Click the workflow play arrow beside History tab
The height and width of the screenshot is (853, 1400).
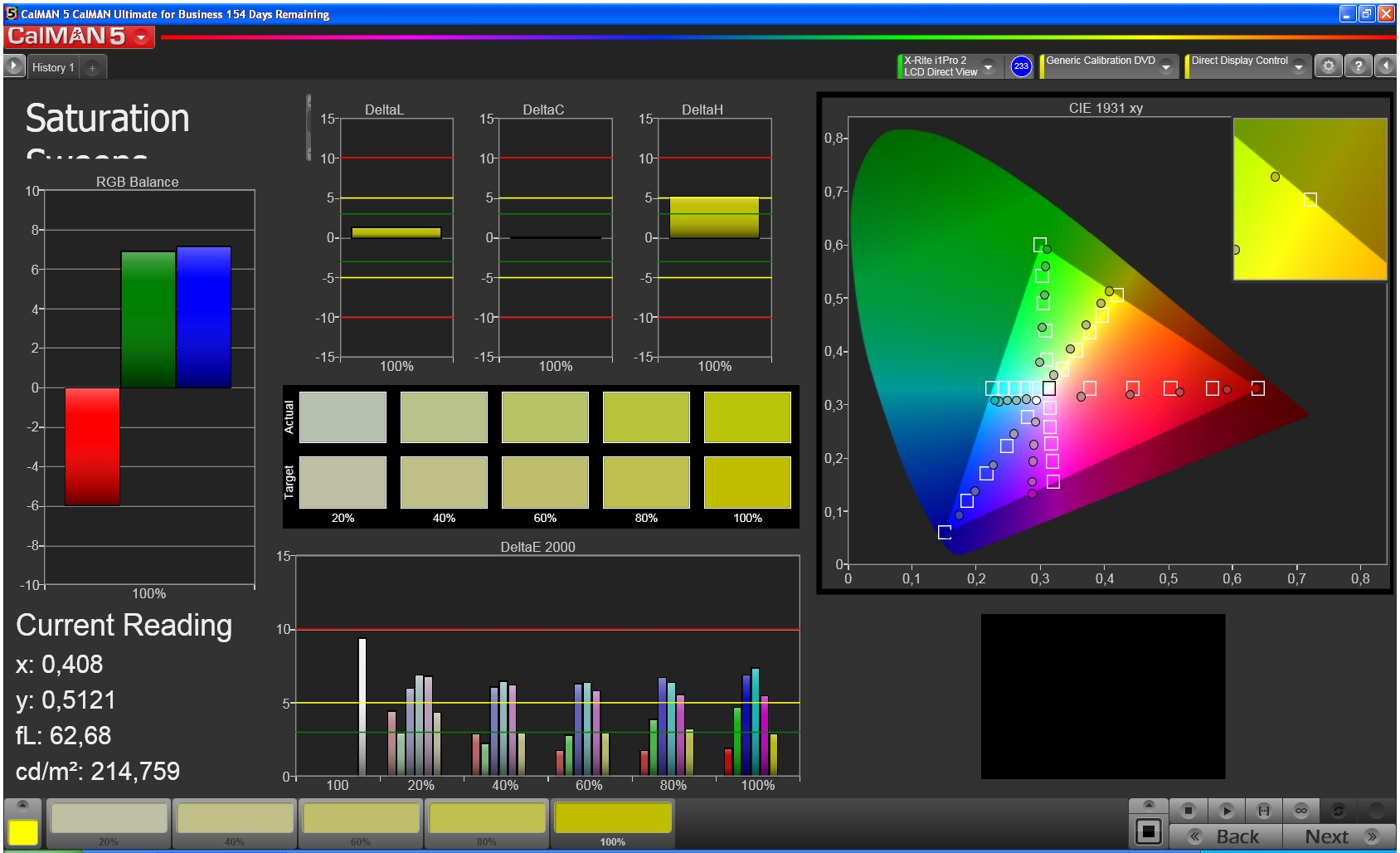tap(14, 66)
